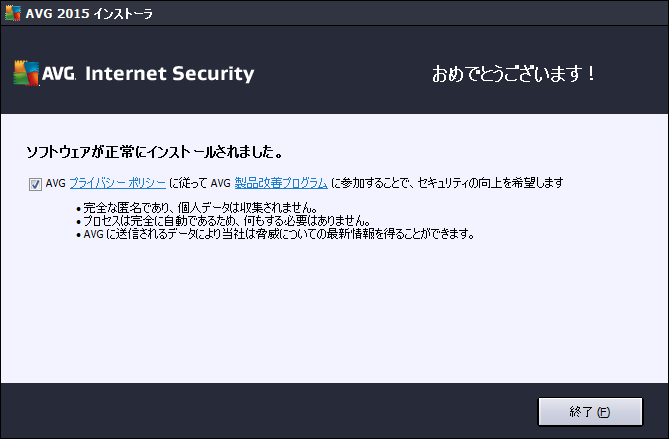Click the bullet stating プロセスは完全に自動
Viewport: 669px width, 439px height.
pos(223,221)
